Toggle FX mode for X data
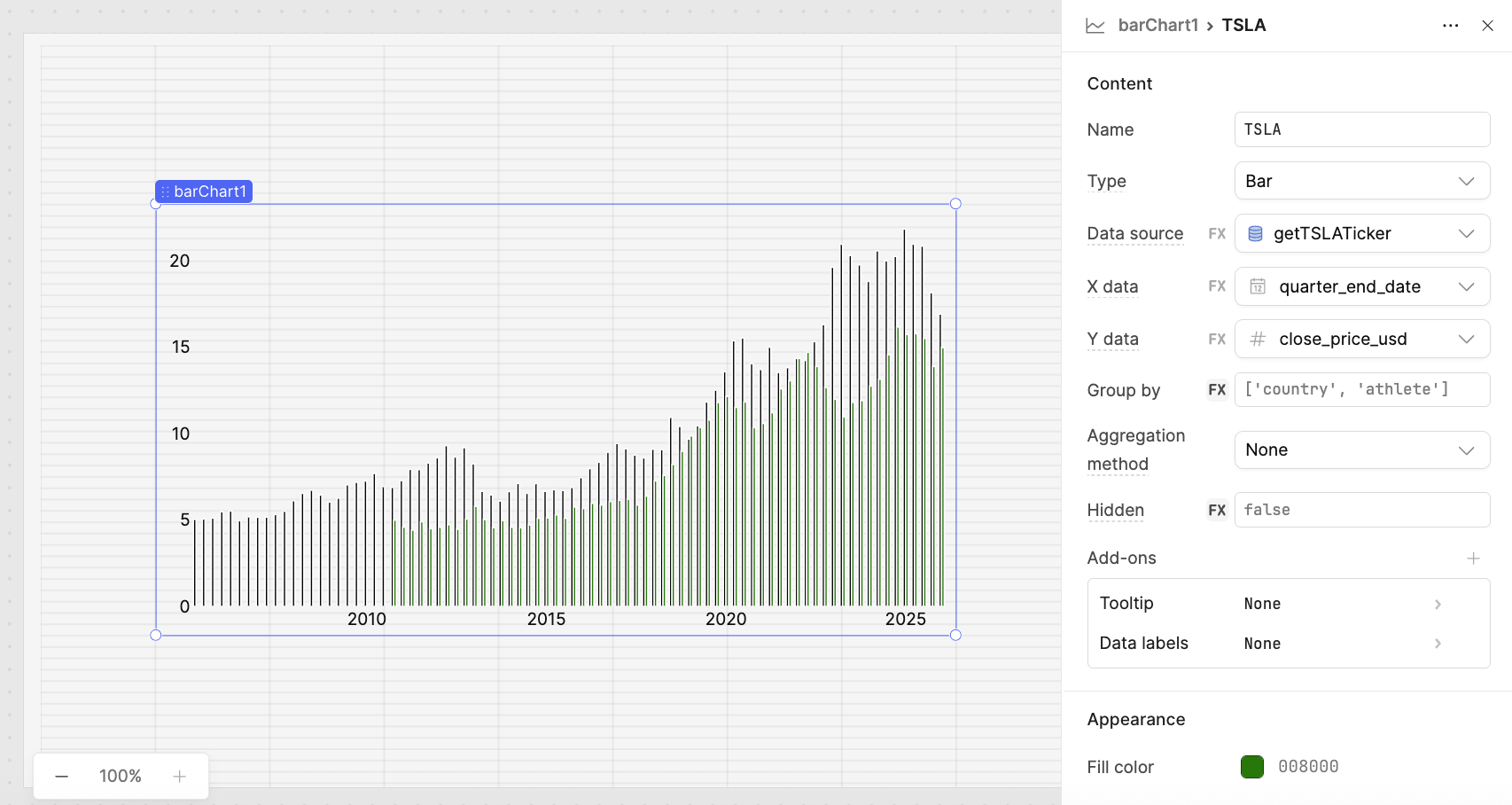Screen dimensions: 1512x805 tap(1217, 286)
